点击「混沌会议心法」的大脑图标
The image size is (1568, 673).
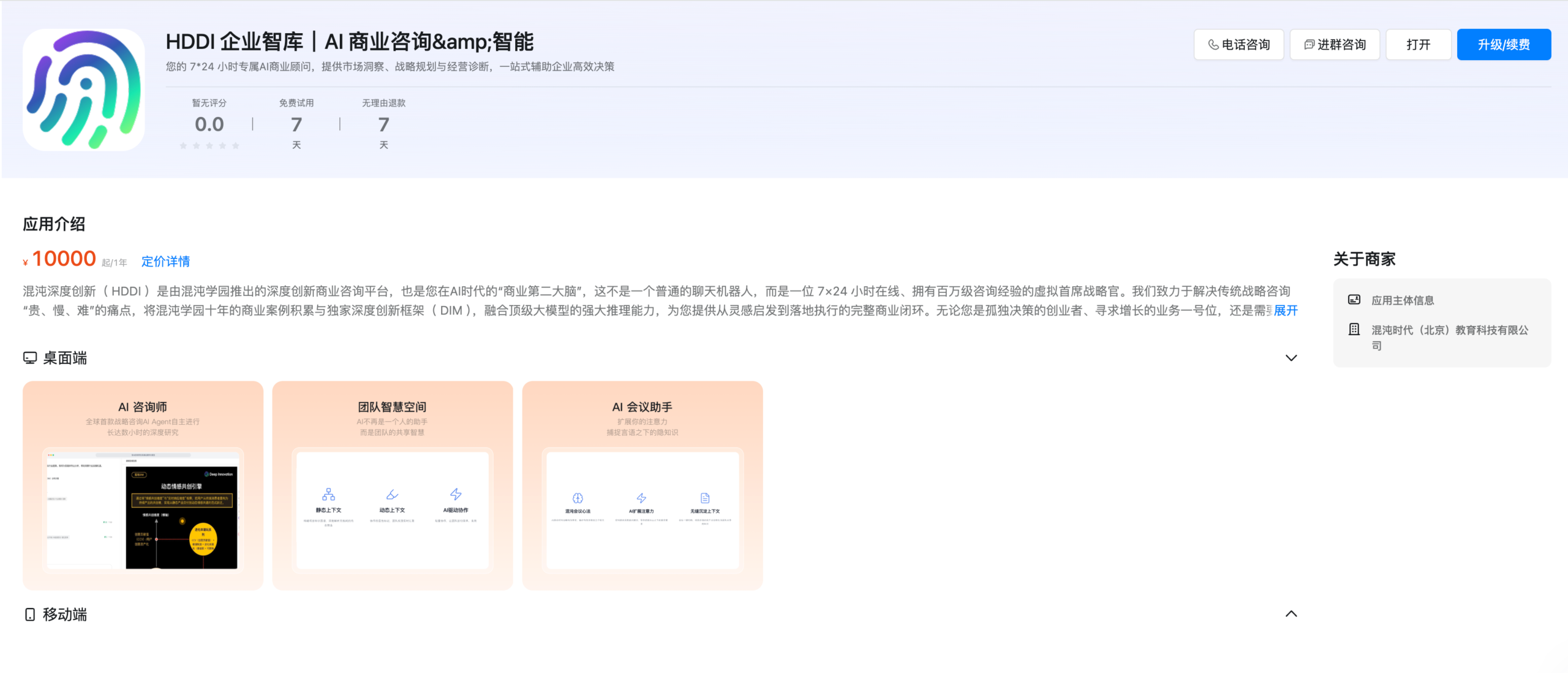click(578, 498)
